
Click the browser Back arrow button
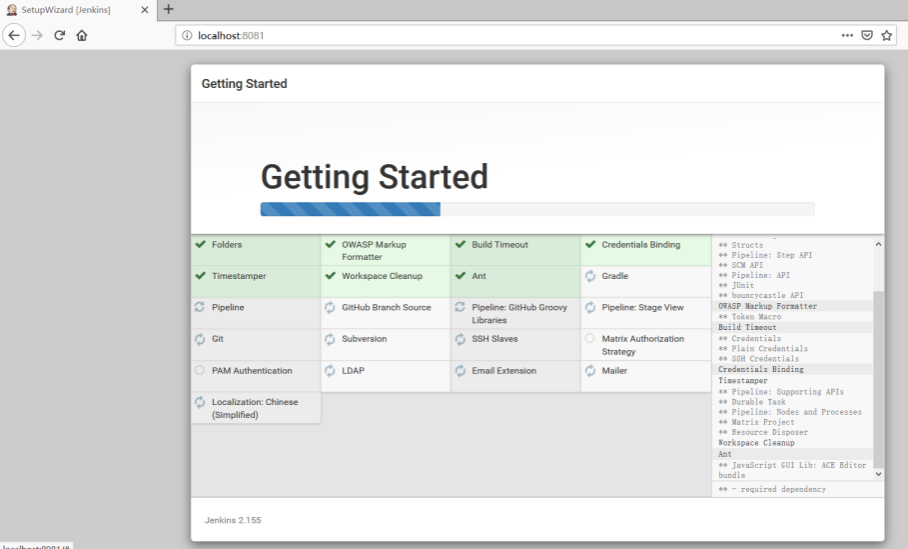[14, 35]
